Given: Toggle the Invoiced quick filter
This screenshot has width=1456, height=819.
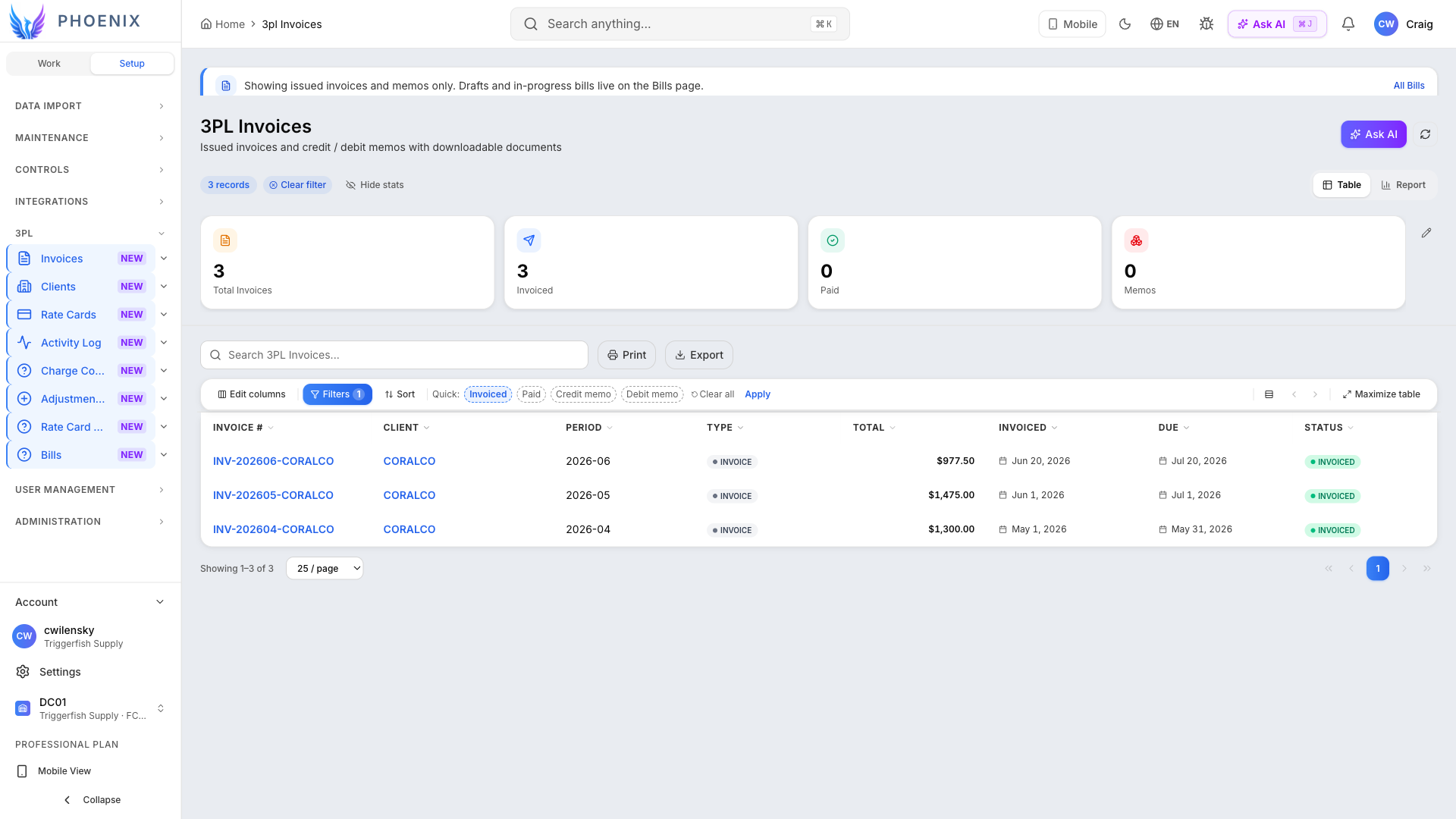Looking at the screenshot, I should point(488,394).
